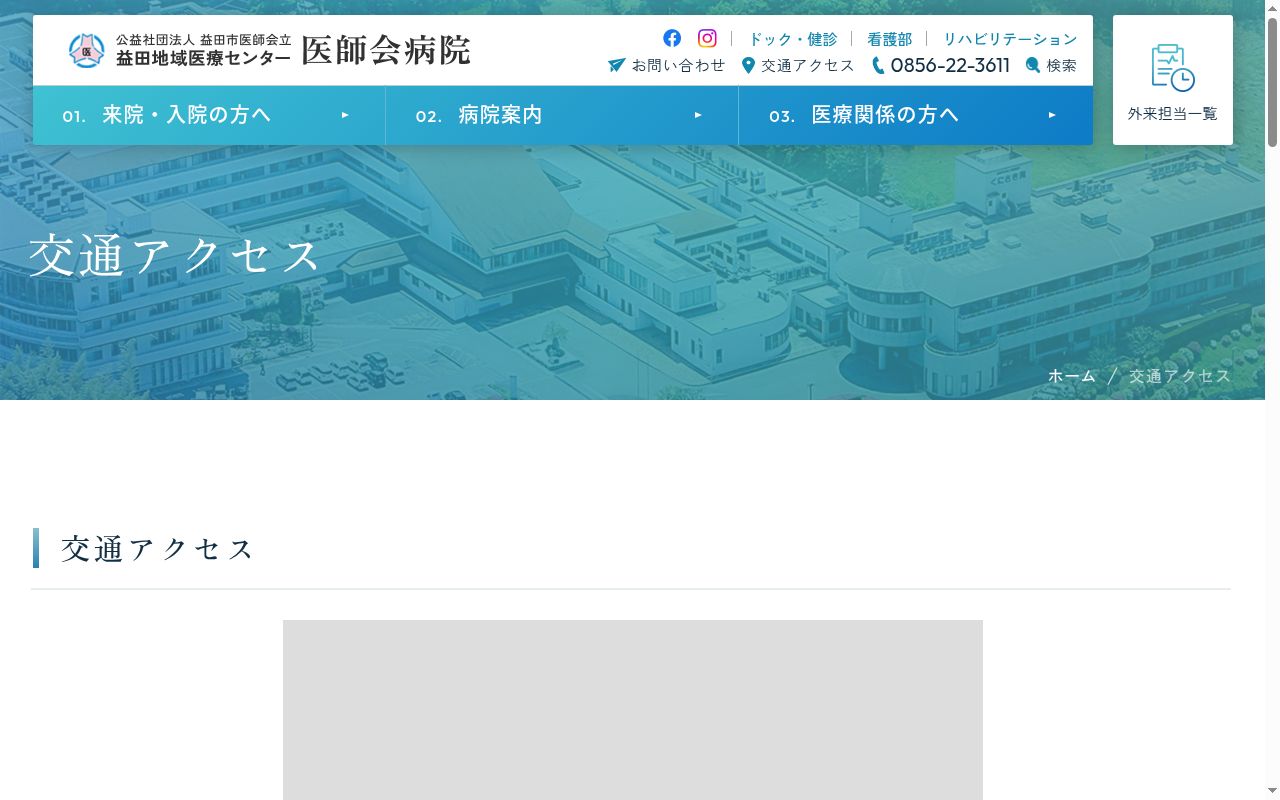This screenshot has width=1280, height=800.
Task: Click 交通アクセス breadcrumb text
Action: [1180, 376]
